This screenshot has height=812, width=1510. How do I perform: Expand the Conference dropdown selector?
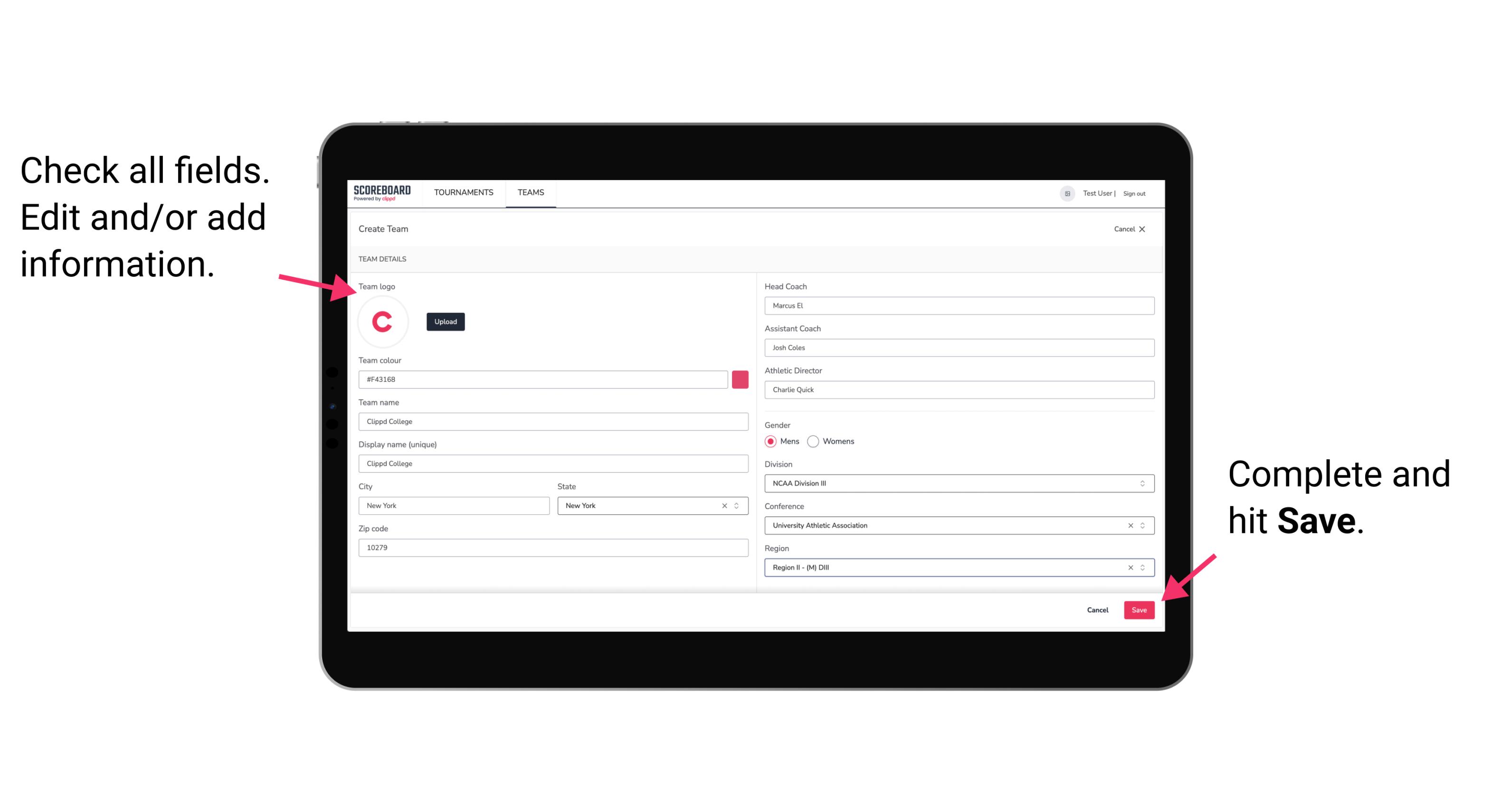click(1143, 525)
